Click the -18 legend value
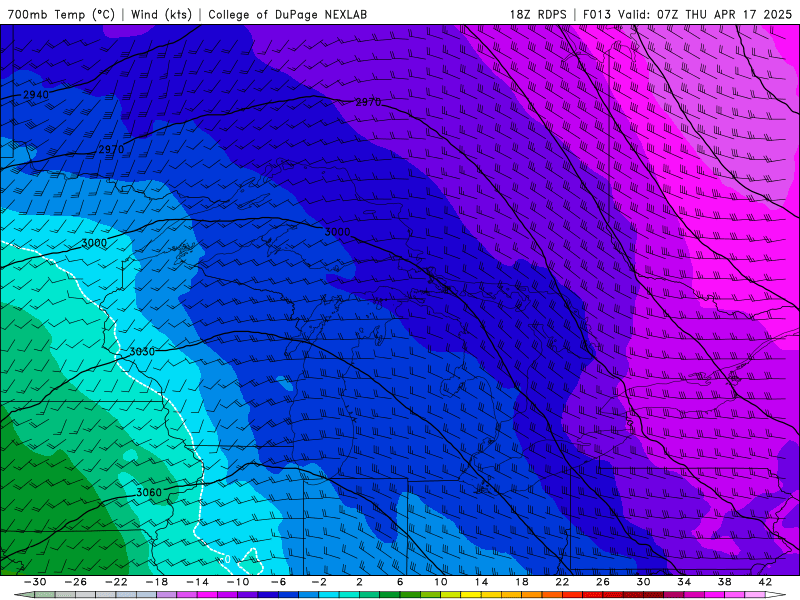The height and width of the screenshot is (600, 800). coord(157,582)
